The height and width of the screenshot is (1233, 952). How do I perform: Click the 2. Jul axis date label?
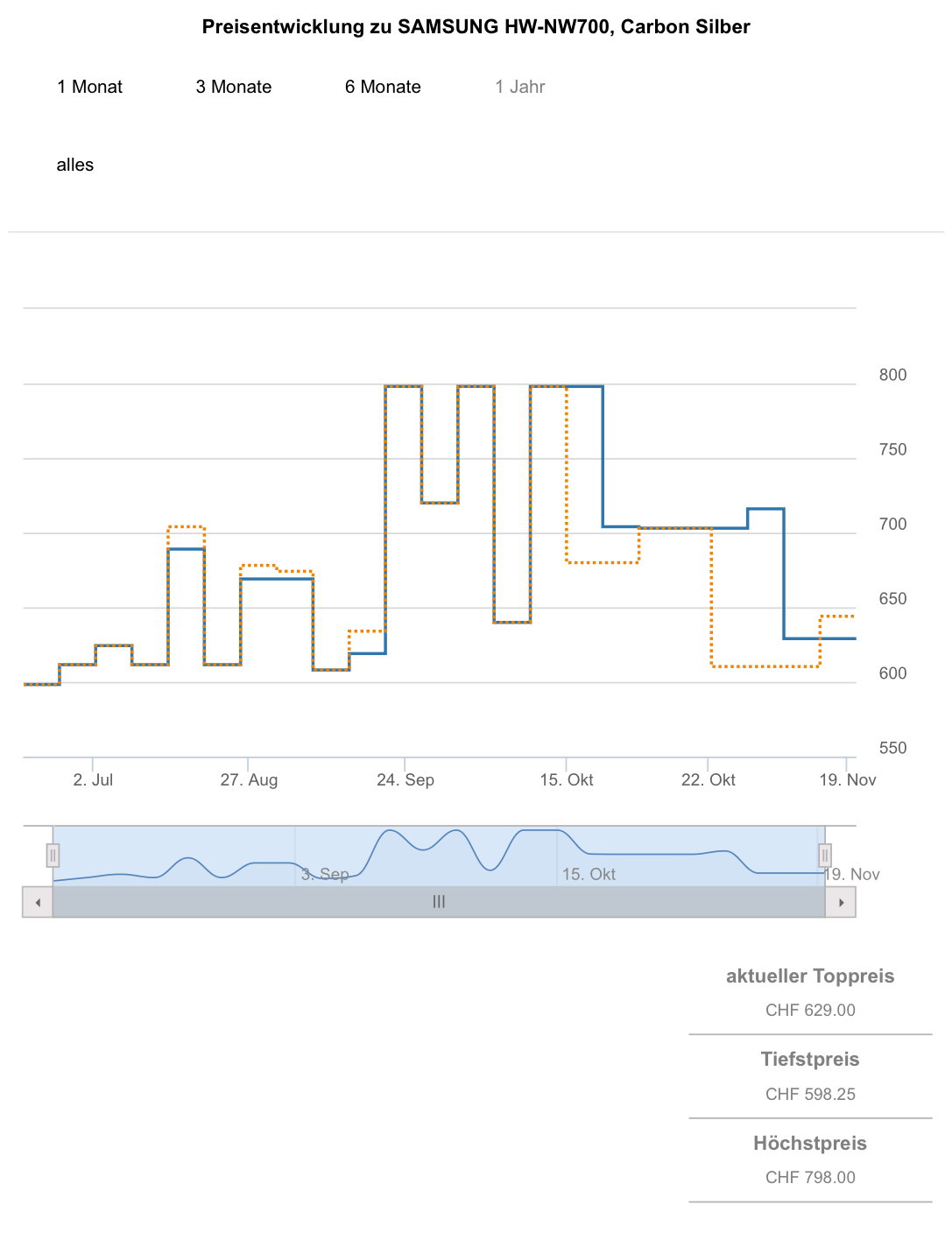point(93,779)
